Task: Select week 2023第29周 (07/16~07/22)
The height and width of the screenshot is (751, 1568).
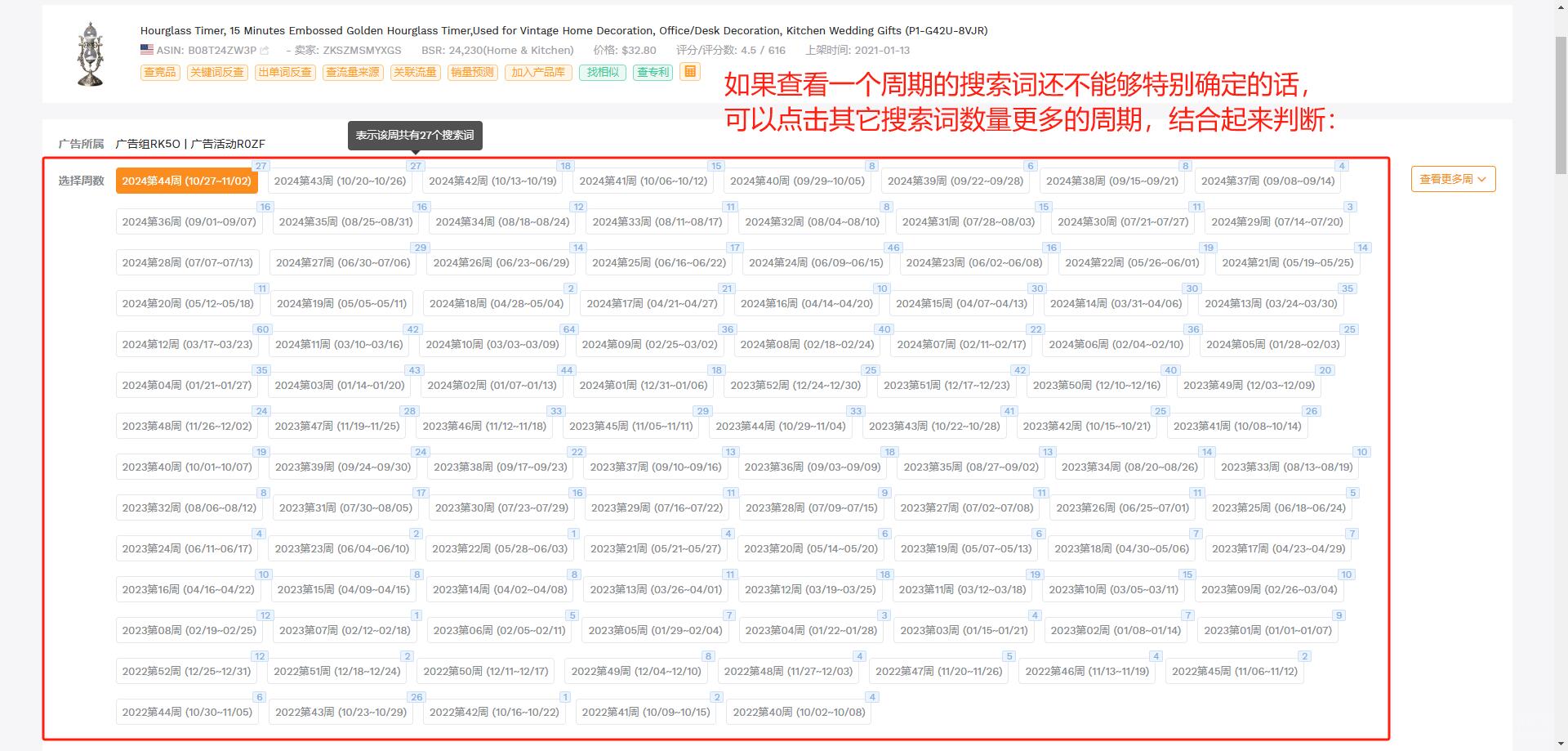Action: 657,507
